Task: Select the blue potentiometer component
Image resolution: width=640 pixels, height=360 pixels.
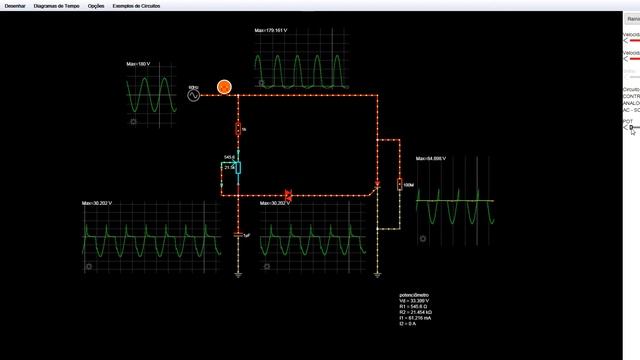Action: (x=238, y=168)
